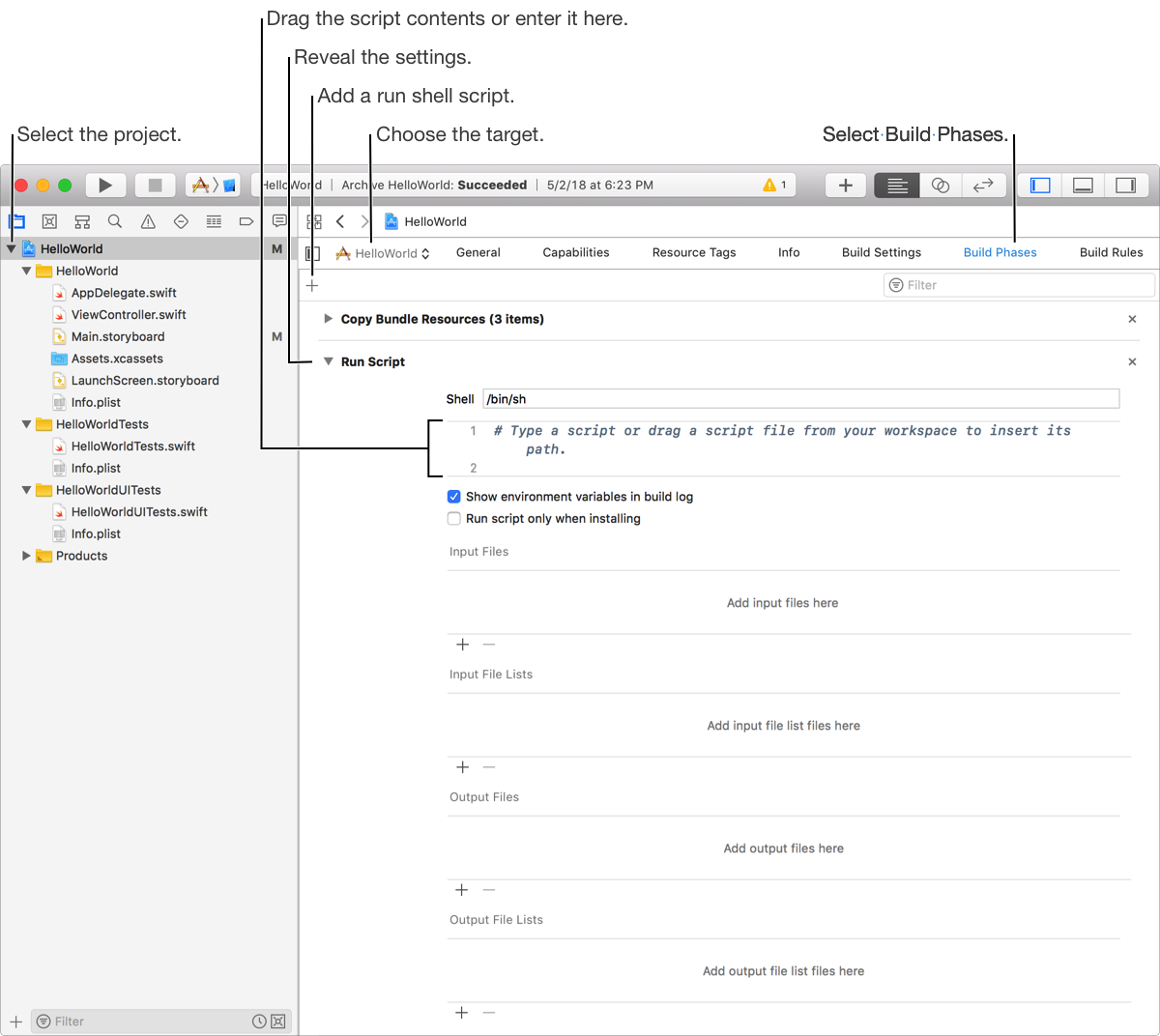Delete the Run Script phase
The width and height of the screenshot is (1160, 1036).
(1132, 361)
